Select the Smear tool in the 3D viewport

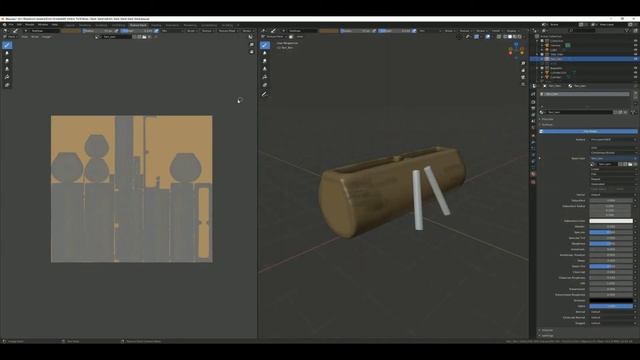pyautogui.click(x=265, y=61)
